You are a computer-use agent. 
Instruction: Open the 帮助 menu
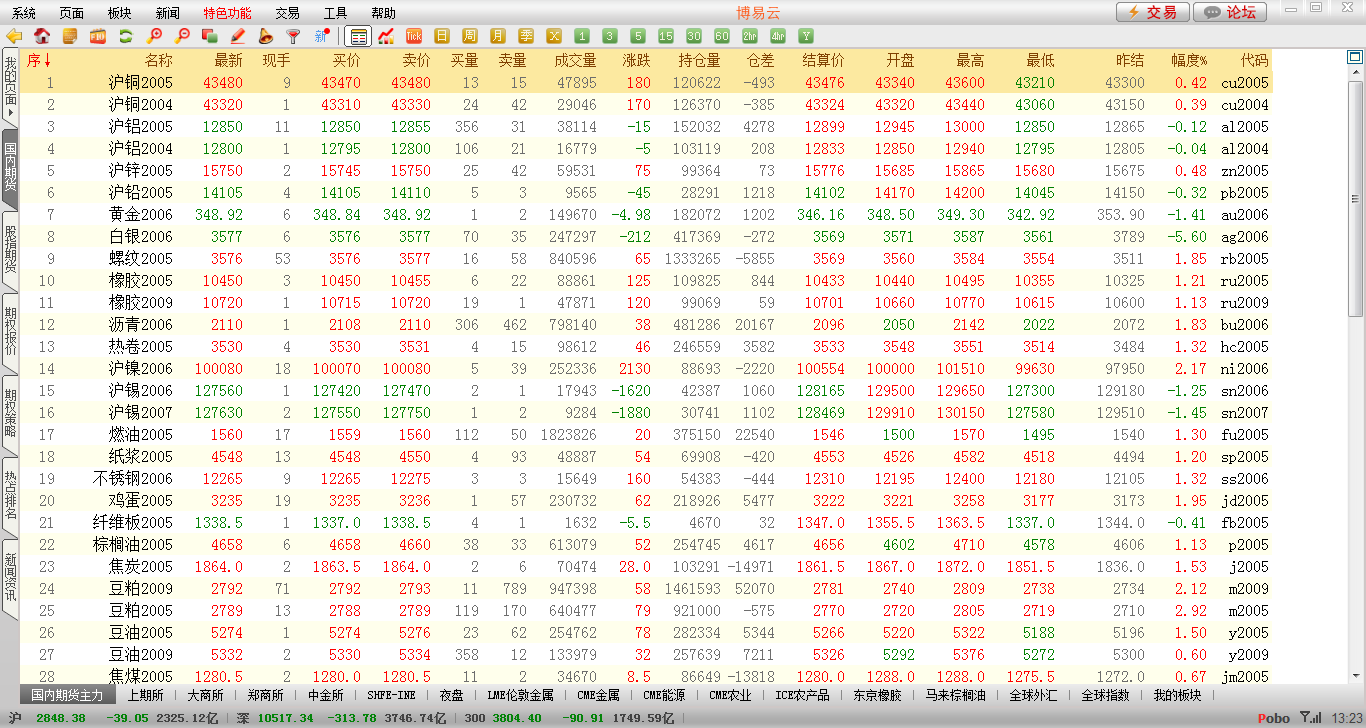(384, 13)
